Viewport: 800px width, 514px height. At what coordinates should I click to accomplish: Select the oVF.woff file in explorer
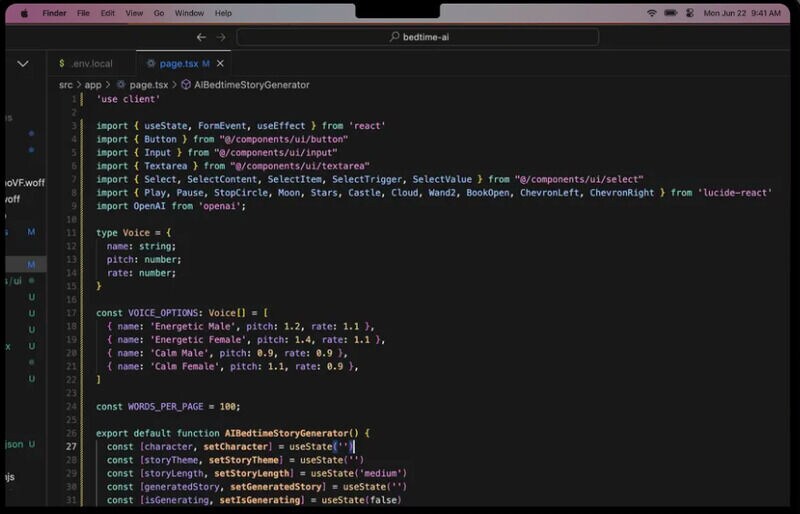[24, 182]
